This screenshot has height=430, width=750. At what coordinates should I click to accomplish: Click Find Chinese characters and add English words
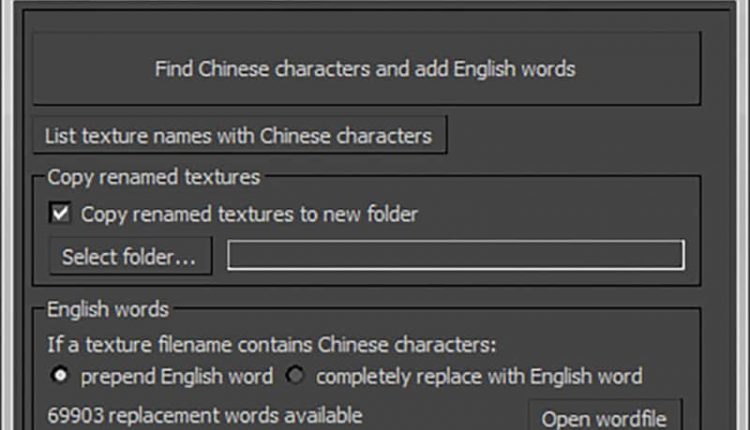pyautogui.click(x=365, y=69)
